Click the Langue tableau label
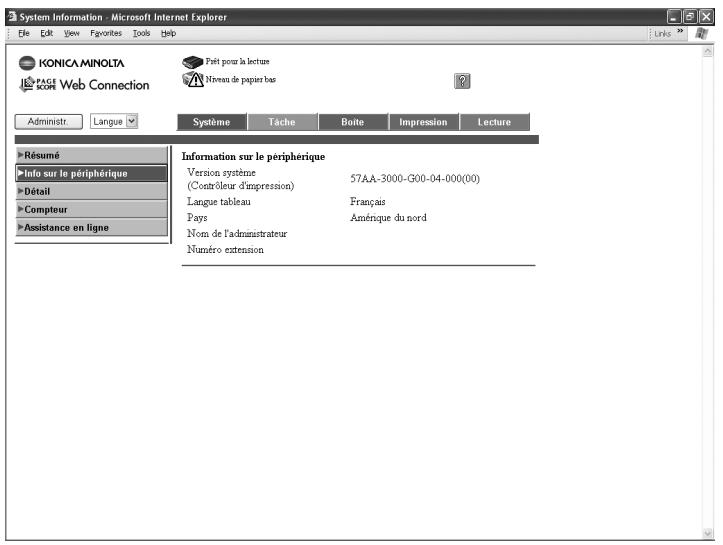 point(219,201)
